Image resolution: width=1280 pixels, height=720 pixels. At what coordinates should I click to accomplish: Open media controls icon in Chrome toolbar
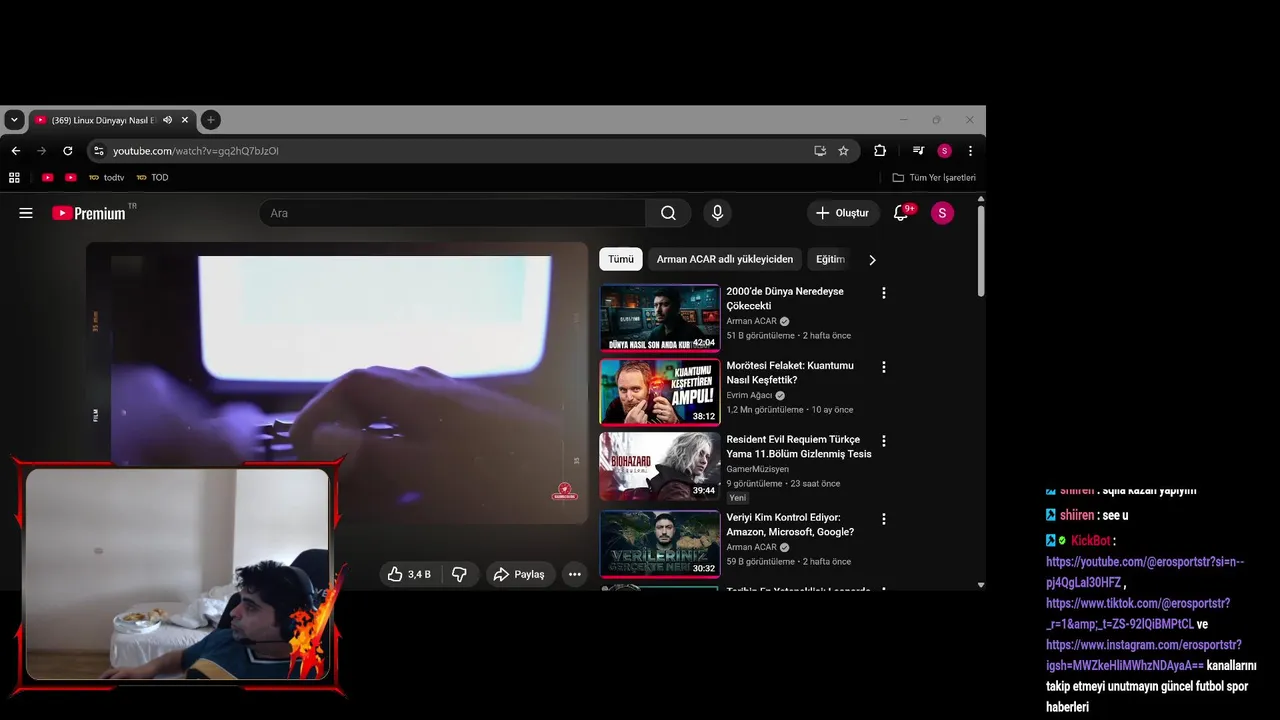point(918,151)
